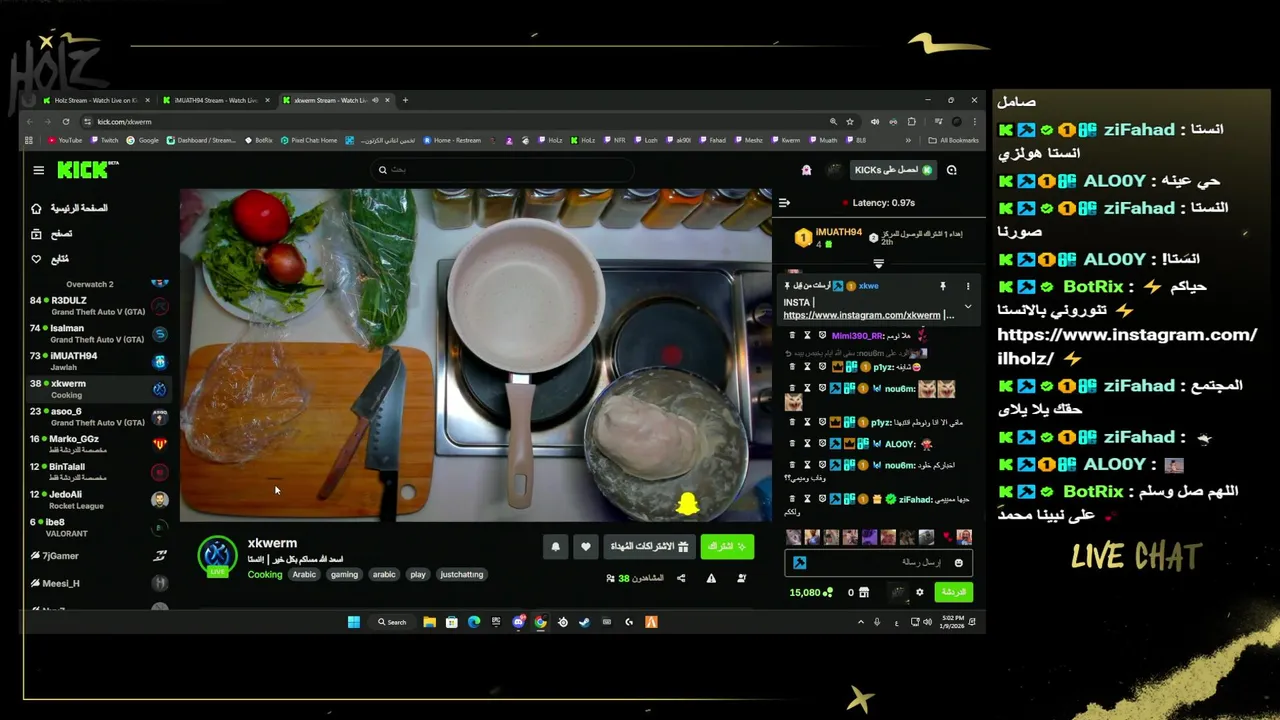Toggle notifications with the bell icon
This screenshot has height=720, width=1280.
tap(556, 547)
